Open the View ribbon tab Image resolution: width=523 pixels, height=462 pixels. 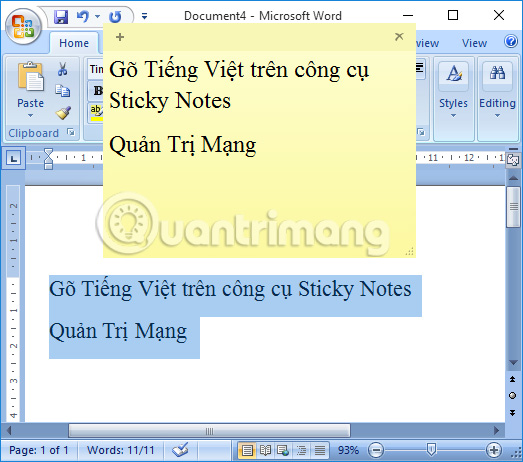474,43
